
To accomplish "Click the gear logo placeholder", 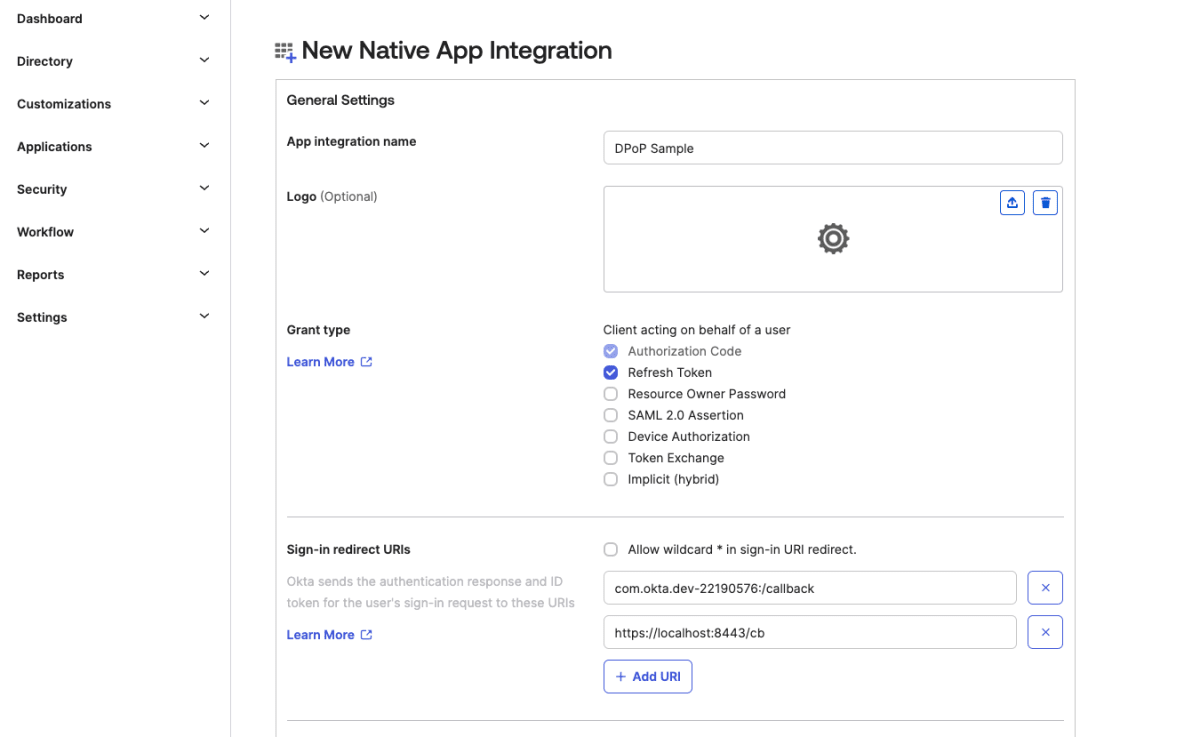I will (x=833, y=239).
